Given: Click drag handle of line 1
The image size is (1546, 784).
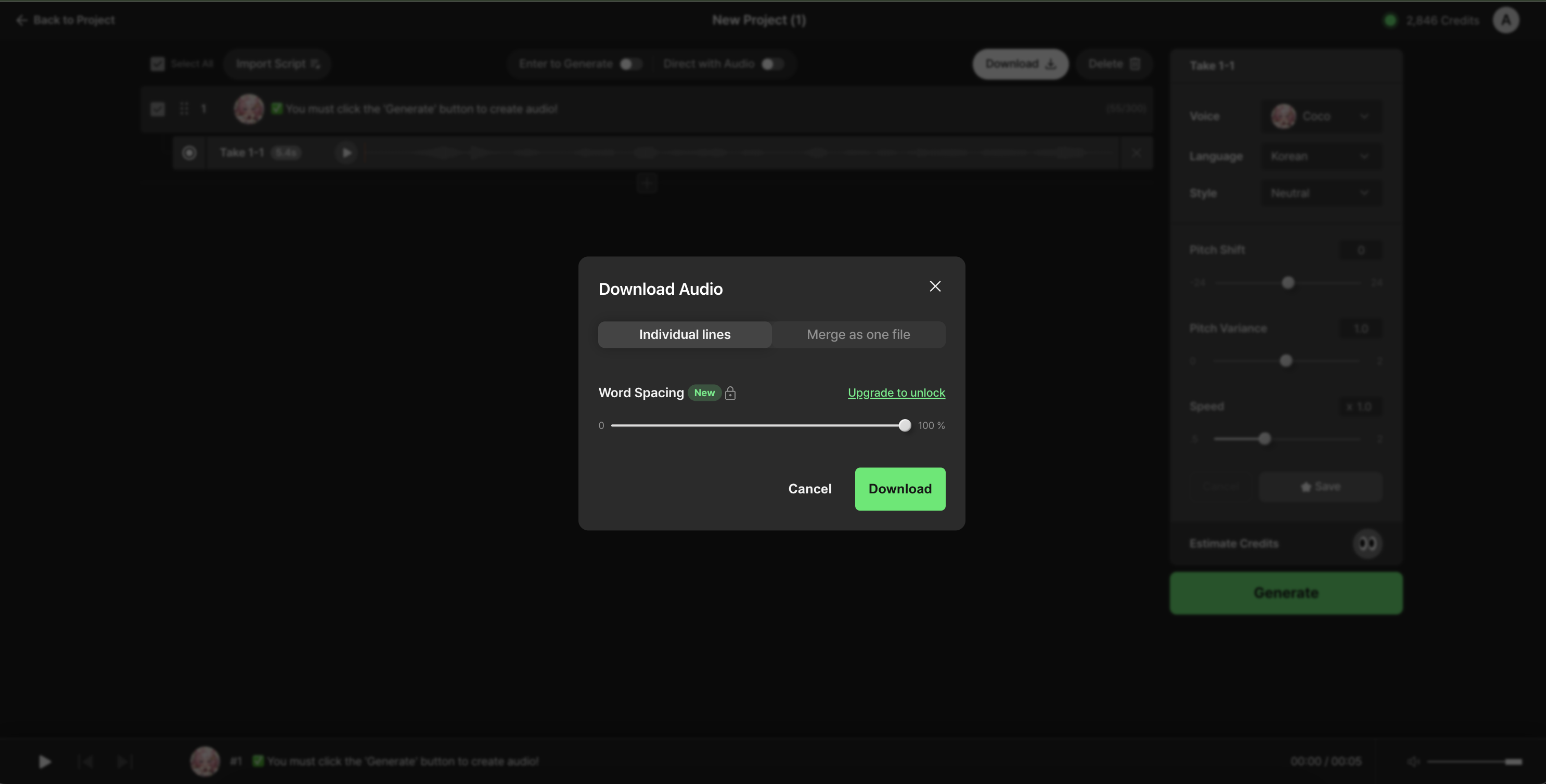Looking at the screenshot, I should click(x=184, y=109).
